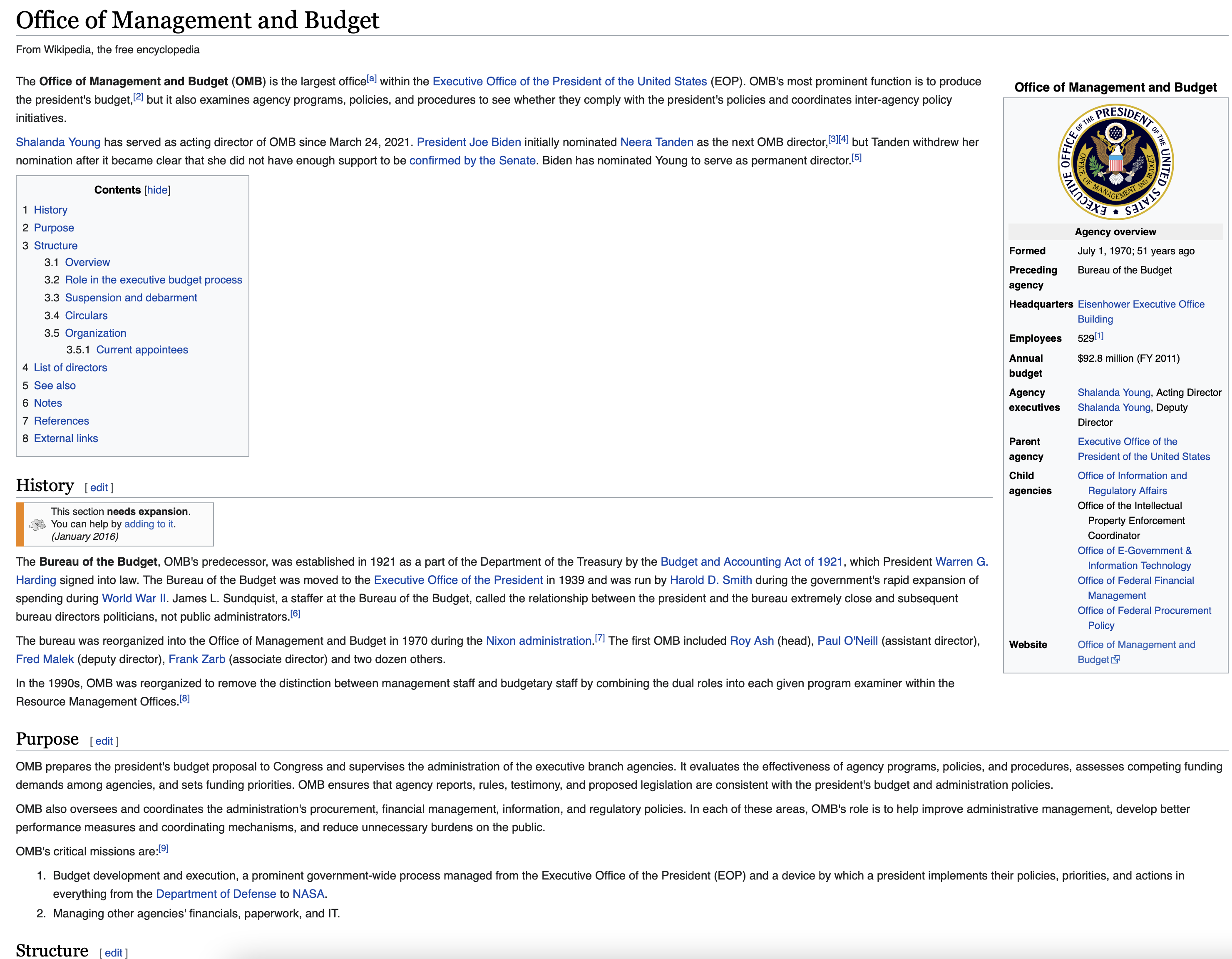
Task: Open Executive Office of the President link in intro
Action: point(570,81)
